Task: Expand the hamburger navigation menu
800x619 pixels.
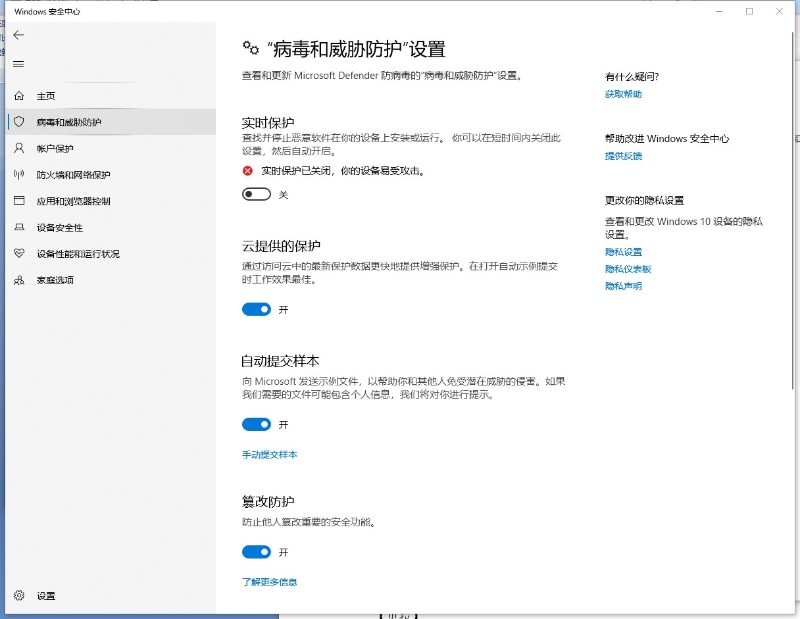Action: click(x=18, y=64)
